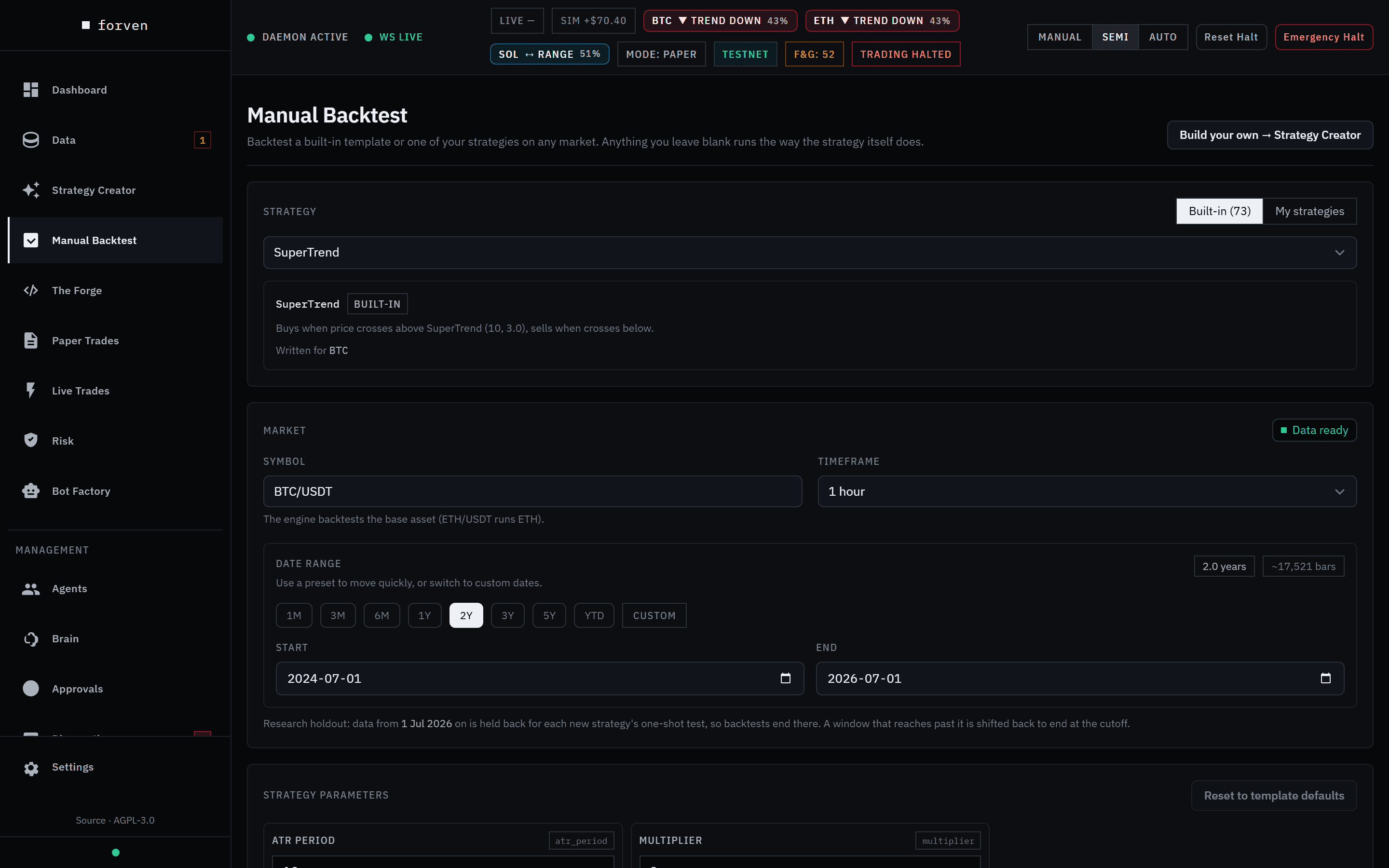Click the SYMBOL input field BTC/USDT
The height and width of the screenshot is (868, 1389).
click(532, 491)
